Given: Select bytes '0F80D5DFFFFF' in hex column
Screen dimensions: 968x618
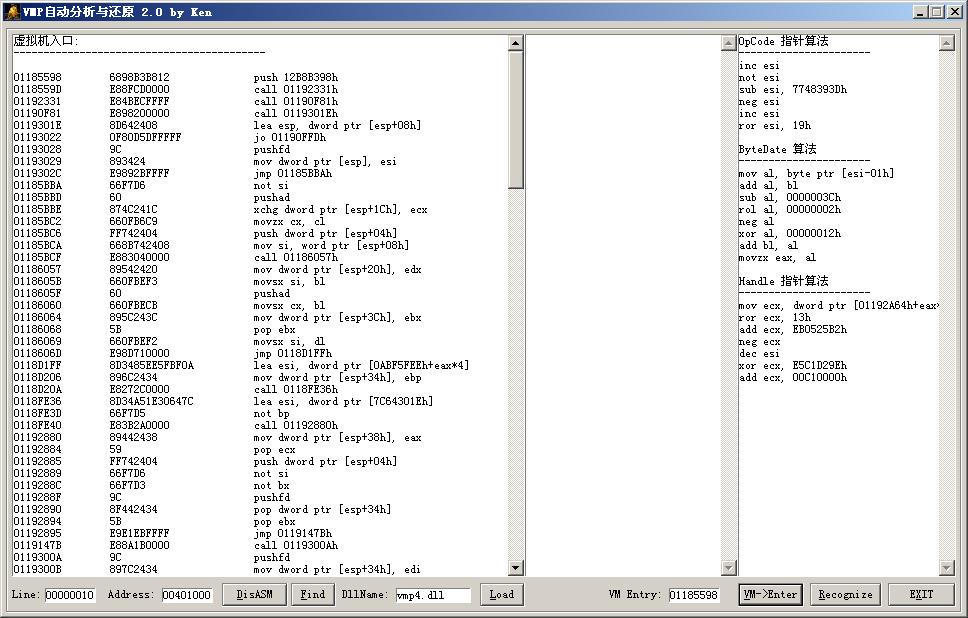Looking at the screenshot, I should click(x=145, y=138).
